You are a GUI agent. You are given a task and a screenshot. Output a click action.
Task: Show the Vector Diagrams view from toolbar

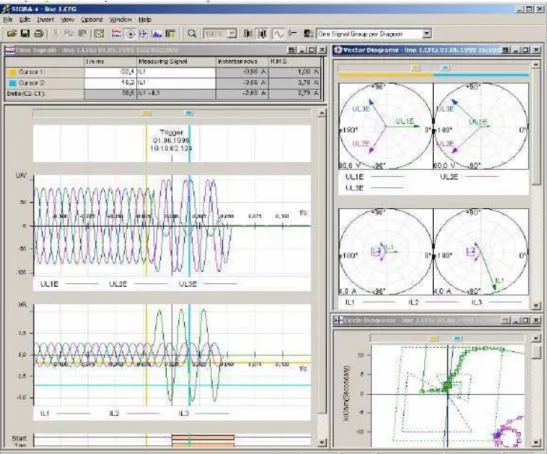point(130,34)
